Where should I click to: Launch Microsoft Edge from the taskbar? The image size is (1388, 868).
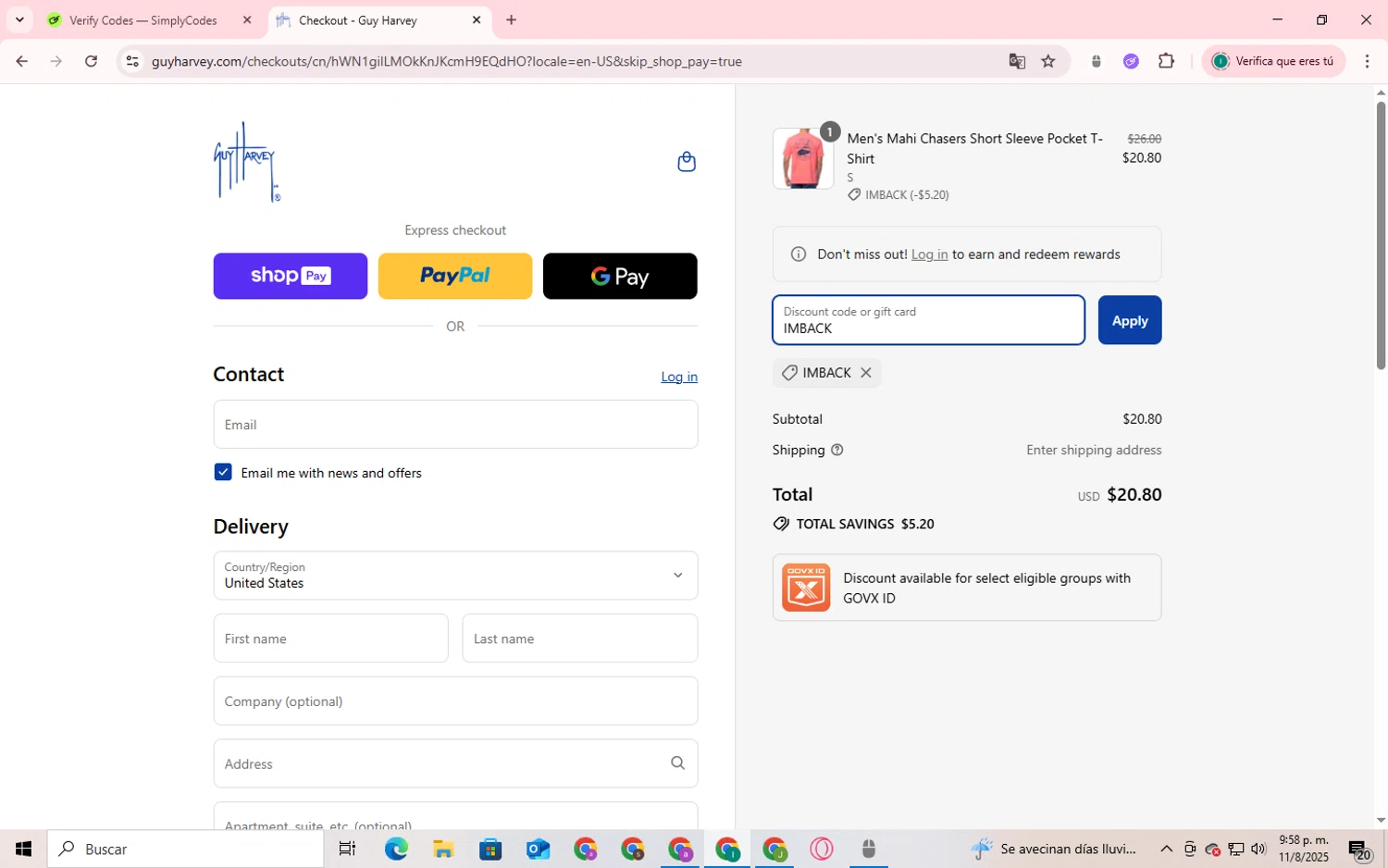[396, 849]
